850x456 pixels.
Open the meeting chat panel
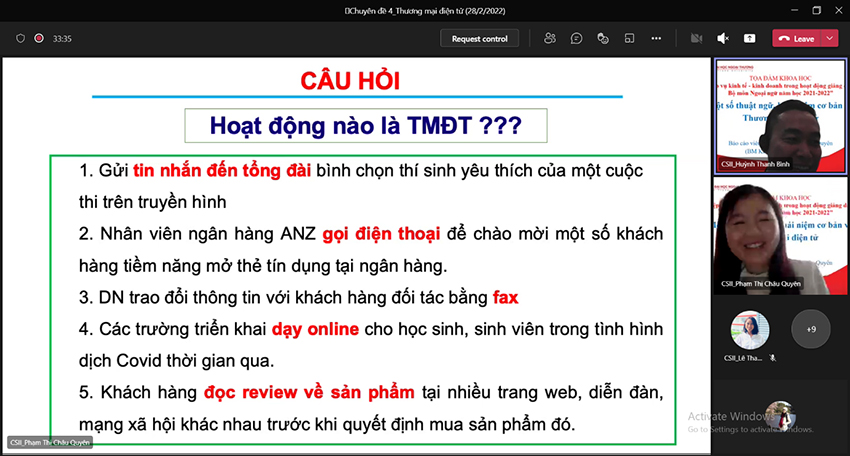click(x=576, y=38)
